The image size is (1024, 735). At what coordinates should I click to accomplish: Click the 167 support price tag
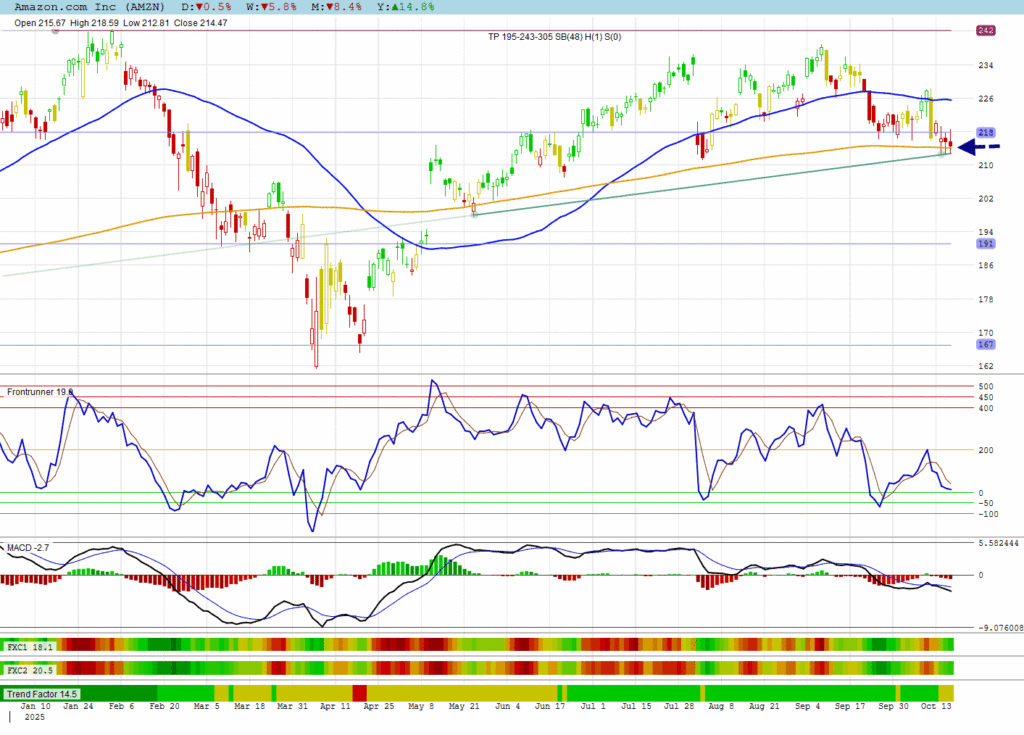click(985, 344)
